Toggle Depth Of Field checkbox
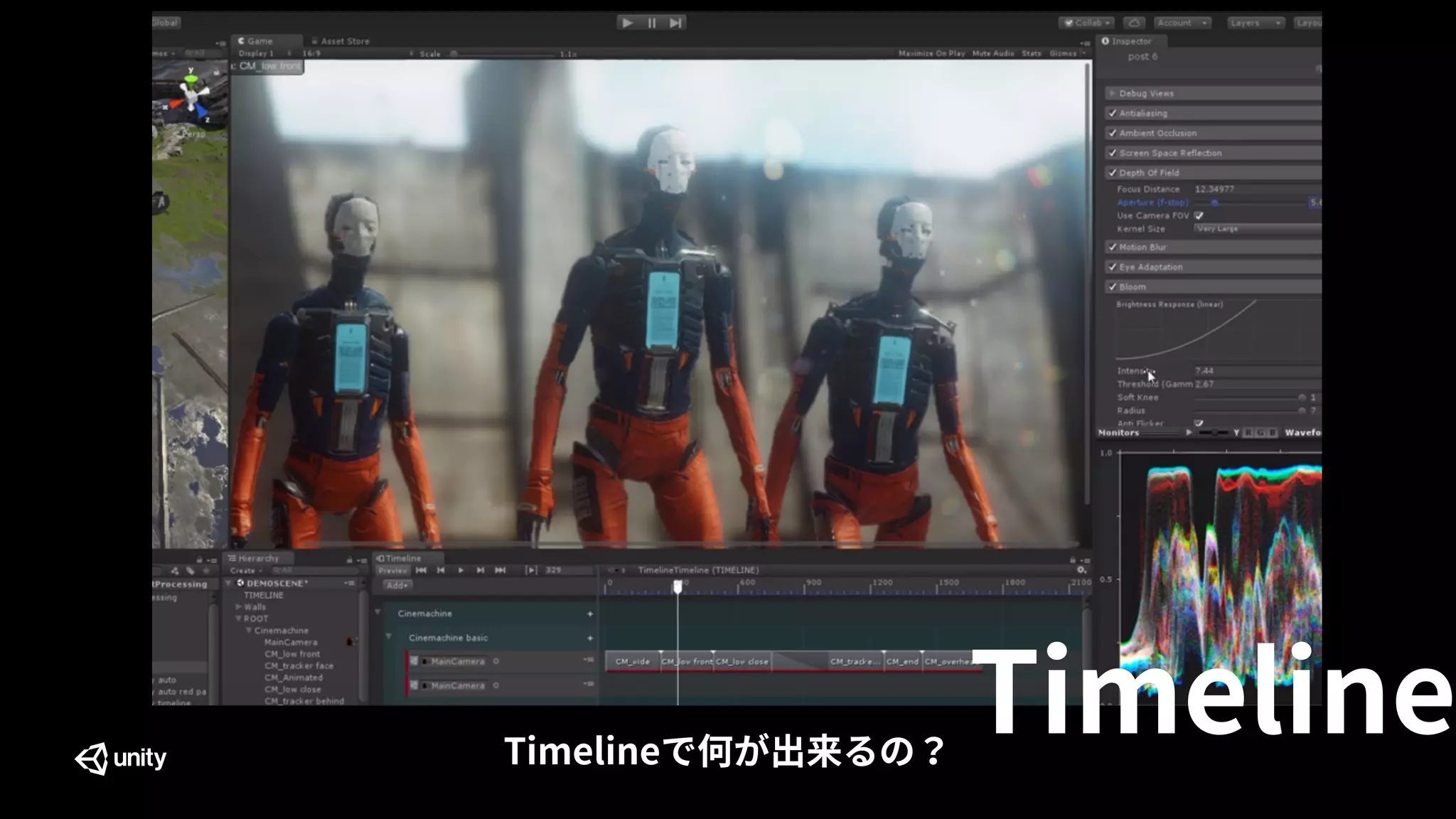This screenshot has width=1456, height=819. click(1113, 173)
